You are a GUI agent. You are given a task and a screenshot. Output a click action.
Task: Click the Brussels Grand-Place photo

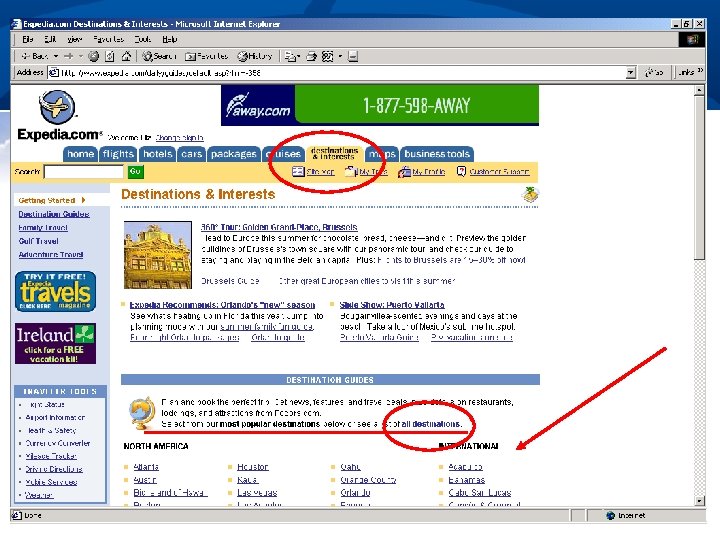pyautogui.click(x=158, y=255)
